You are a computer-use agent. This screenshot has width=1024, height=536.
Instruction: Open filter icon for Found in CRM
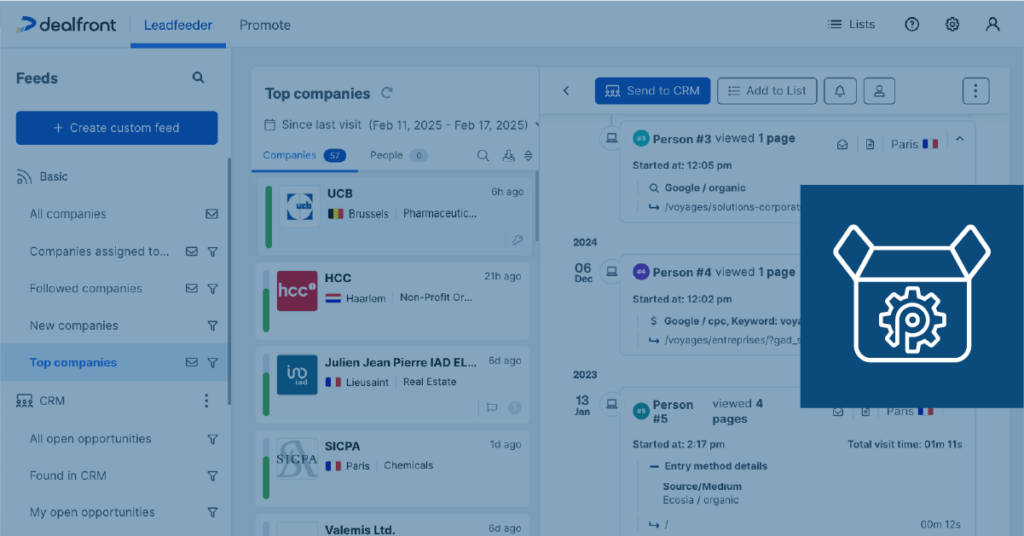[x=212, y=476]
